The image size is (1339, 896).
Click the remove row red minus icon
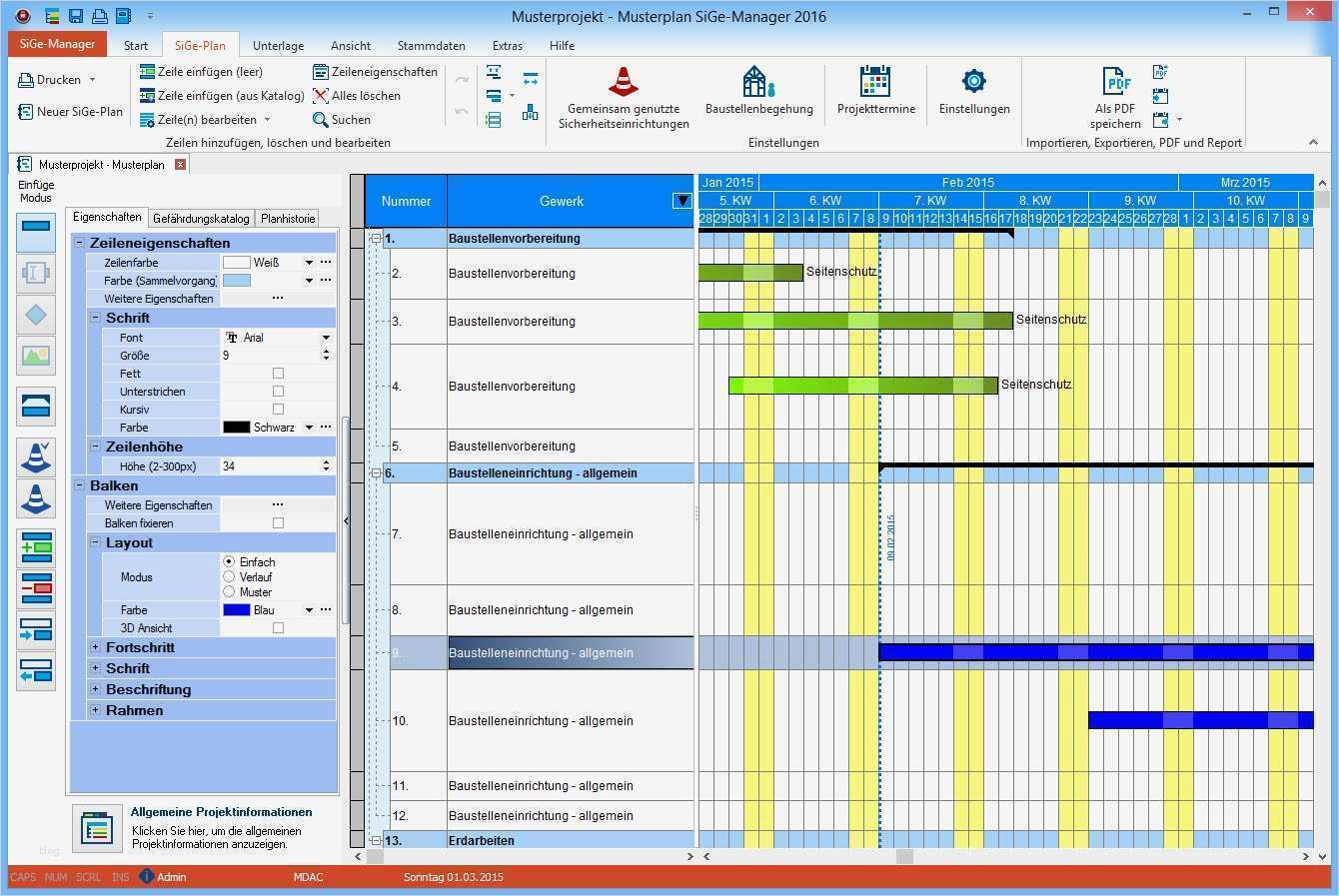point(36,588)
